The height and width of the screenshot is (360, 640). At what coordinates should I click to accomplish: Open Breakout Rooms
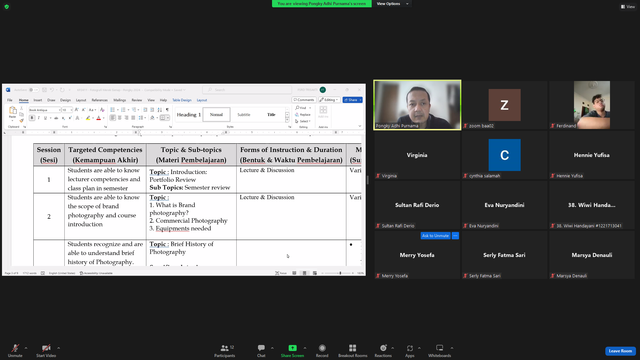click(352, 350)
